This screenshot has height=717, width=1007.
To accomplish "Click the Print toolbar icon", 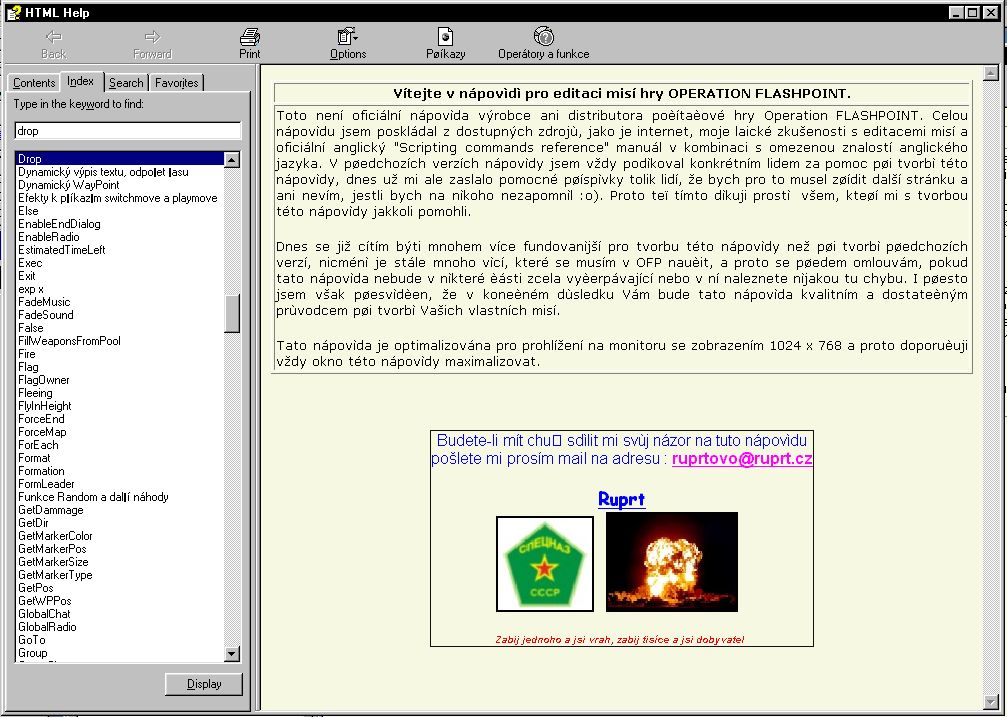I will point(249,37).
